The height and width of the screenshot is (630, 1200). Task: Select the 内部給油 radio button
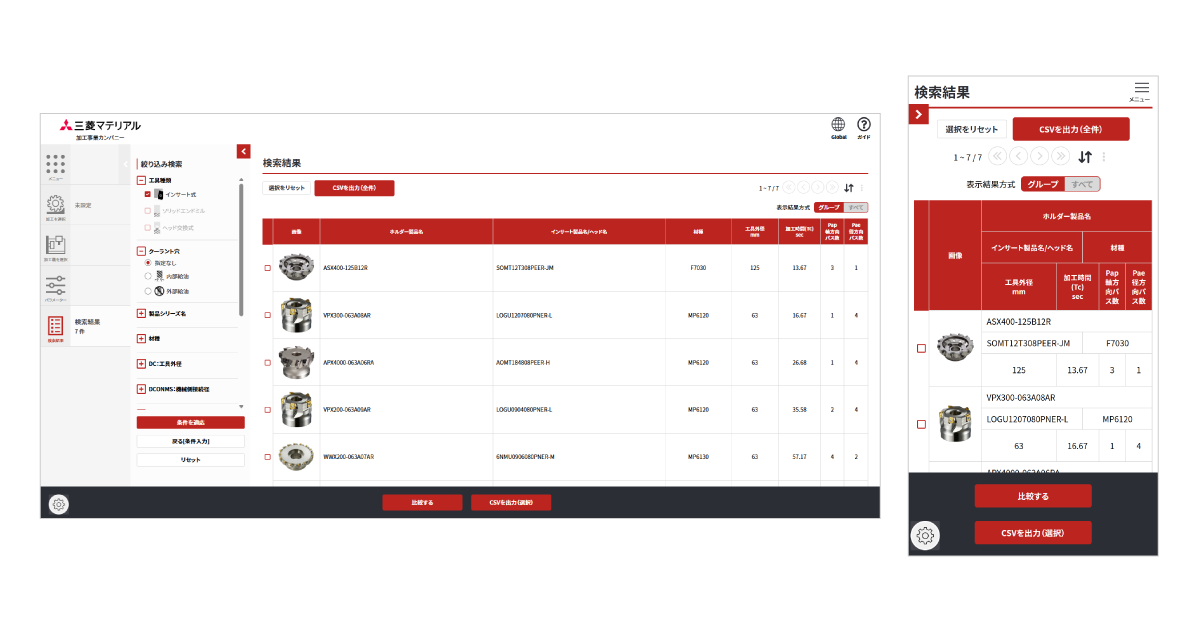coord(148,276)
